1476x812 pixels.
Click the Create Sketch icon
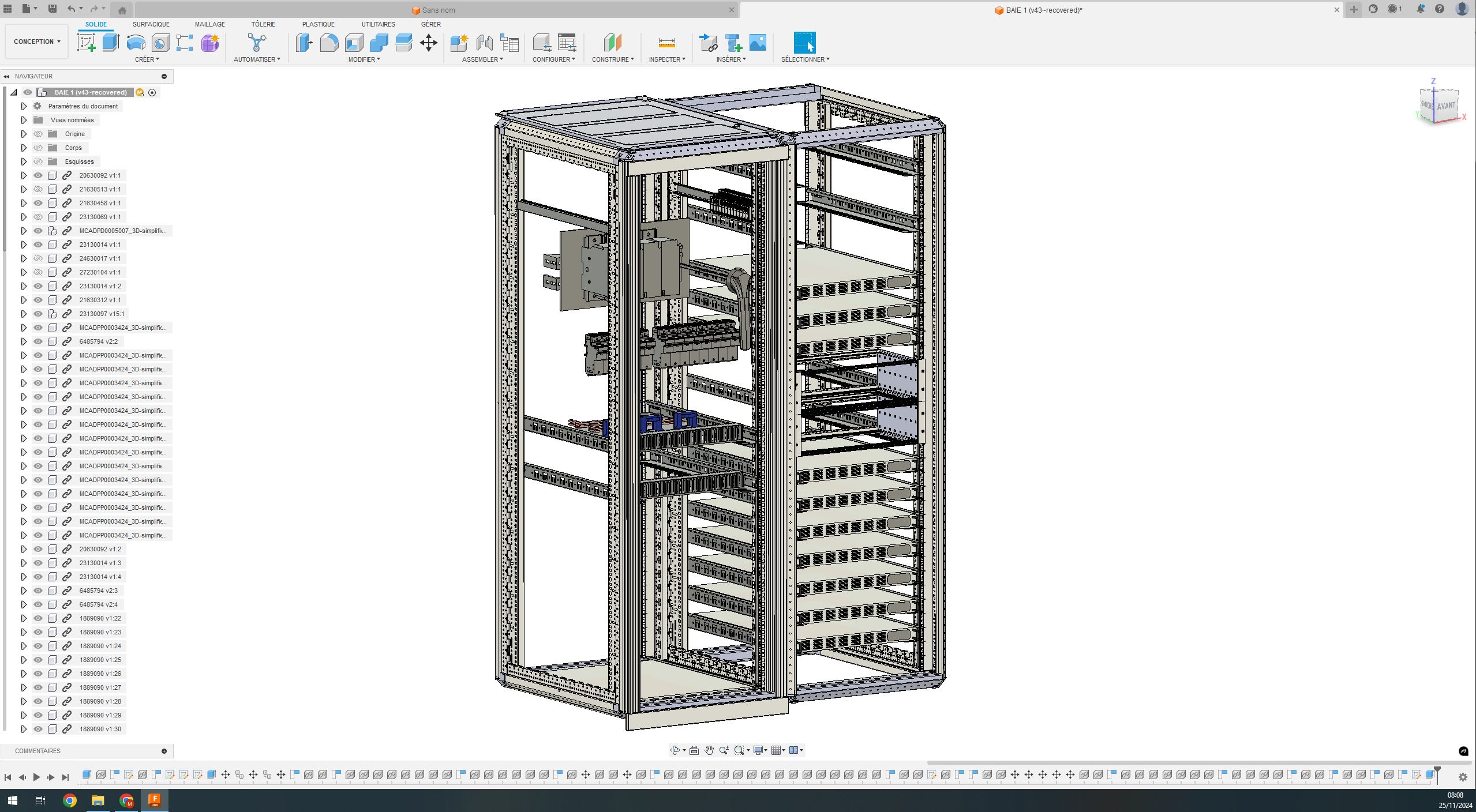87,43
